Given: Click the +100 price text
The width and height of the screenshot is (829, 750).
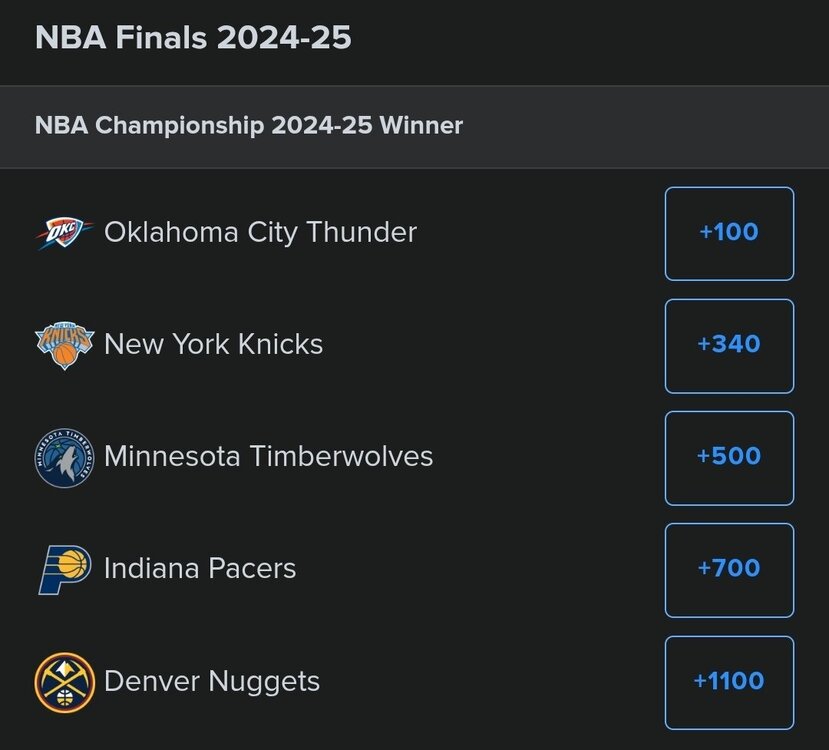Looking at the screenshot, I should tap(729, 232).
